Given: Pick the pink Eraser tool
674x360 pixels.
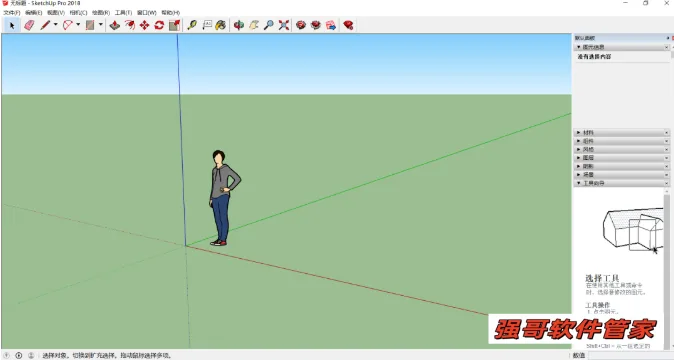Looking at the screenshot, I should point(29,25).
